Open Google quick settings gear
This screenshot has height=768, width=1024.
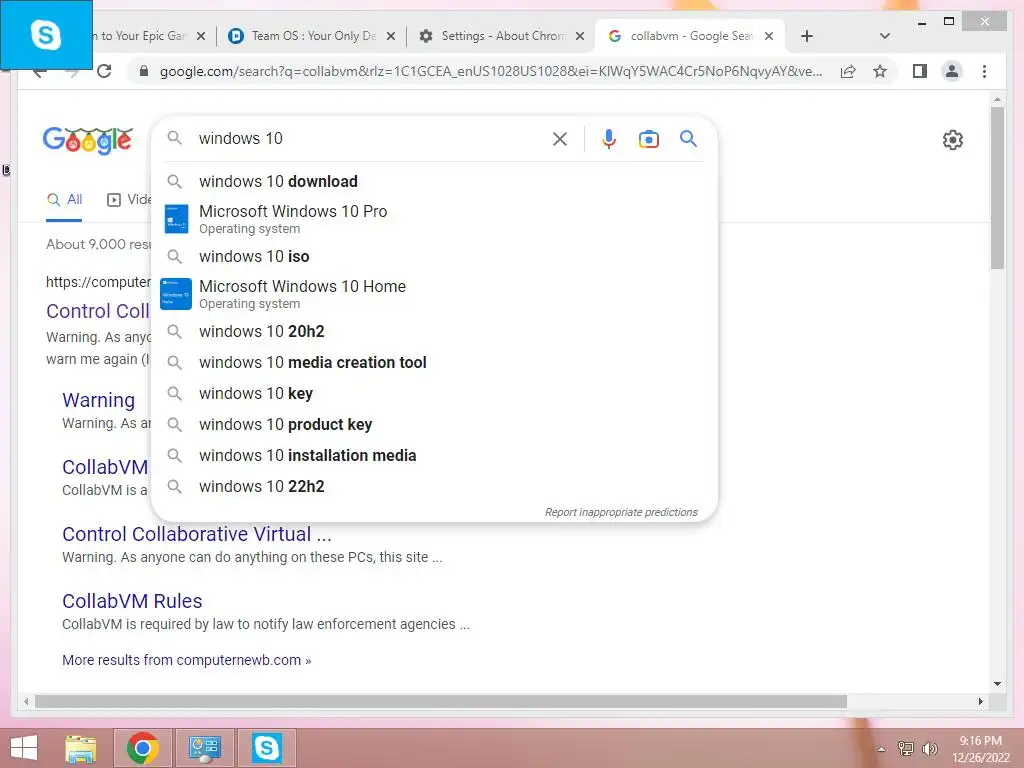pos(953,139)
